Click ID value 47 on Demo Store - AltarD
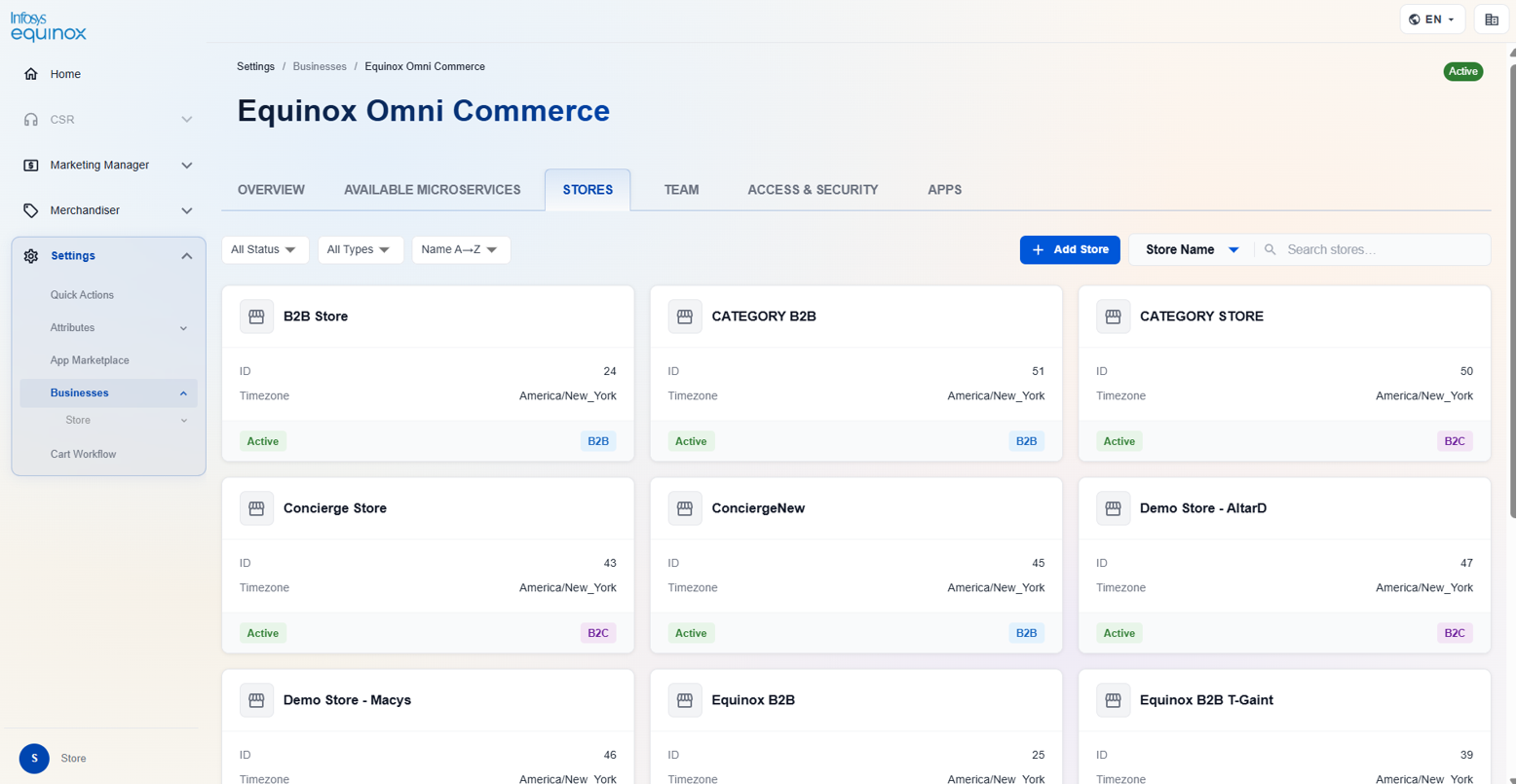The height and width of the screenshot is (784, 1518). point(1466,563)
